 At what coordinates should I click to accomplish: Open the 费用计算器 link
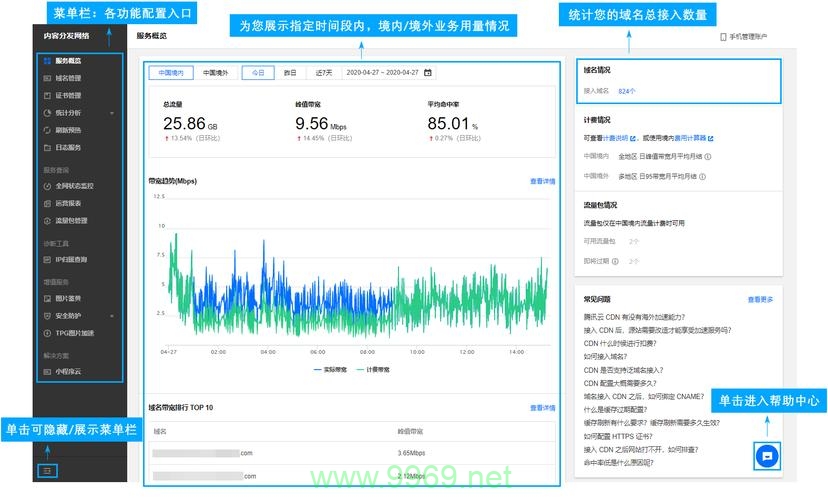click(x=690, y=138)
